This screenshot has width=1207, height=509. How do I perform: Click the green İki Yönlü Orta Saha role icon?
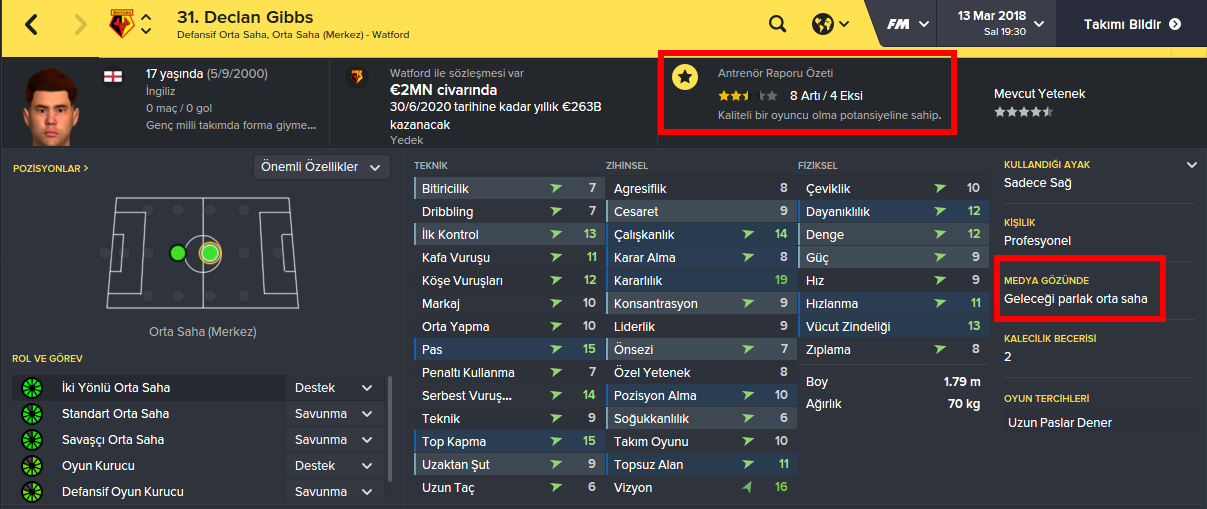[x=32, y=388]
